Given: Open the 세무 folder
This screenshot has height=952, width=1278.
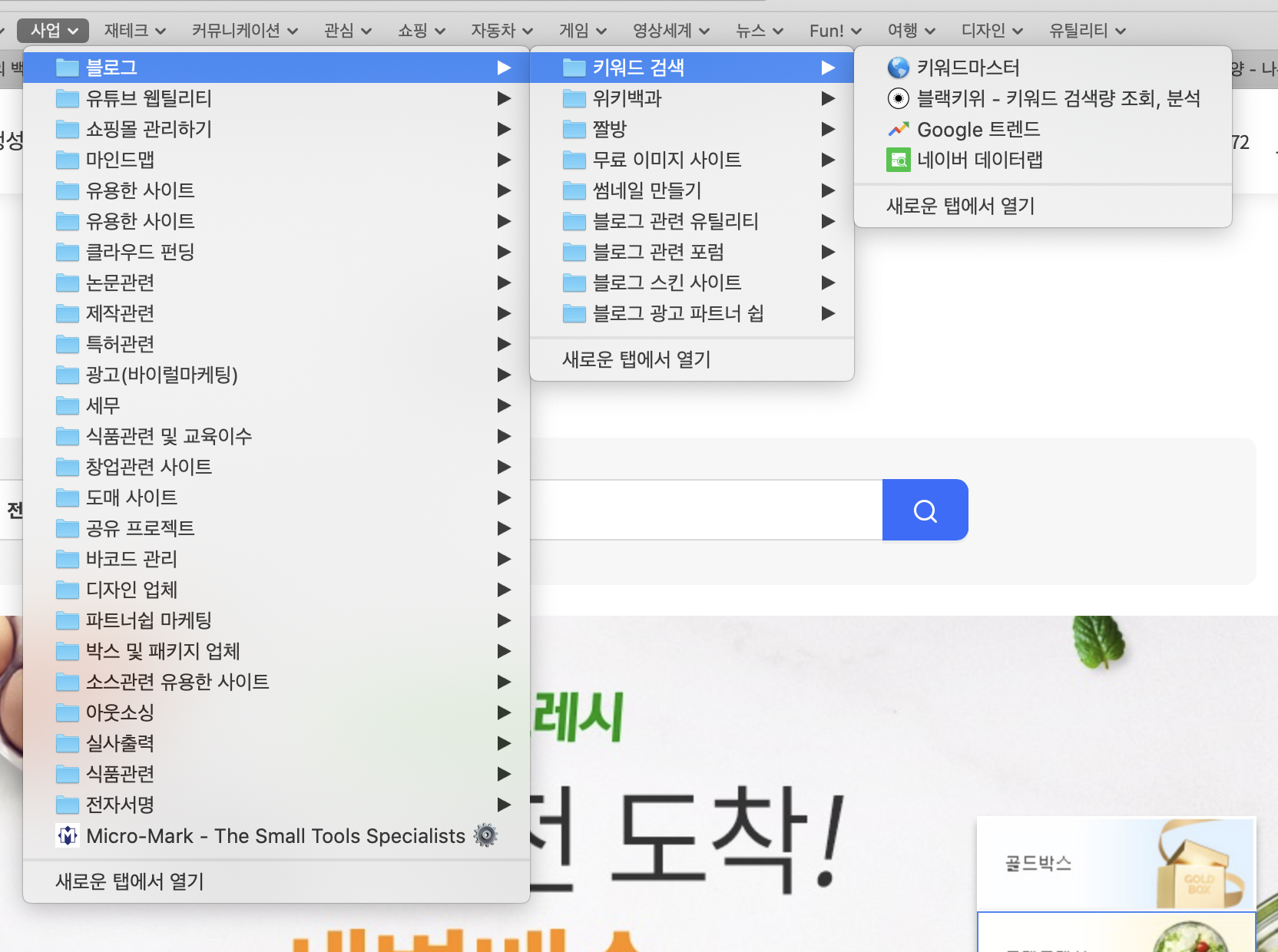Looking at the screenshot, I should tap(276, 405).
